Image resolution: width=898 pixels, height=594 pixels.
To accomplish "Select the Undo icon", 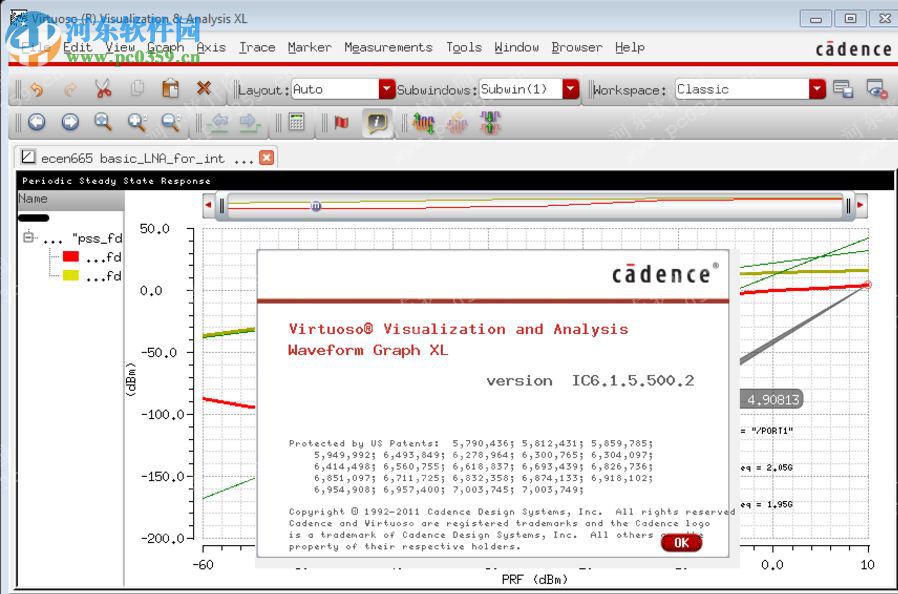I will click(x=37, y=89).
